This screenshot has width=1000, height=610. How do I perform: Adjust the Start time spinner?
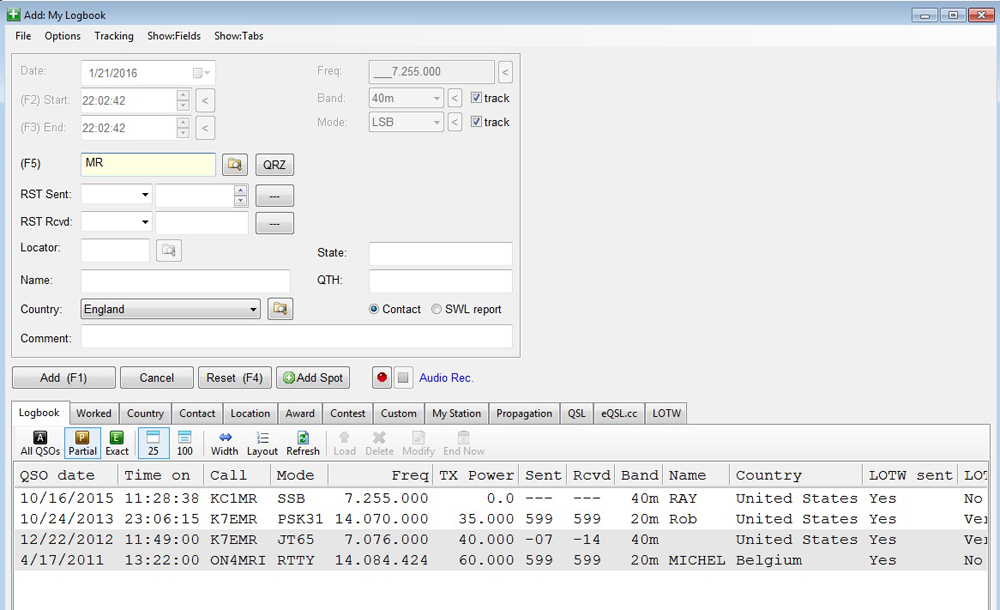point(183,100)
